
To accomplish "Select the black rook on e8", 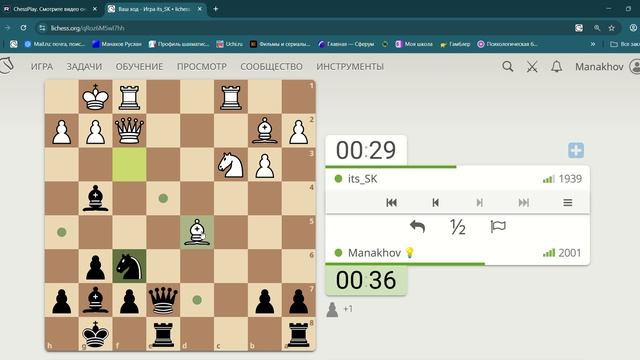I will pos(163,334).
